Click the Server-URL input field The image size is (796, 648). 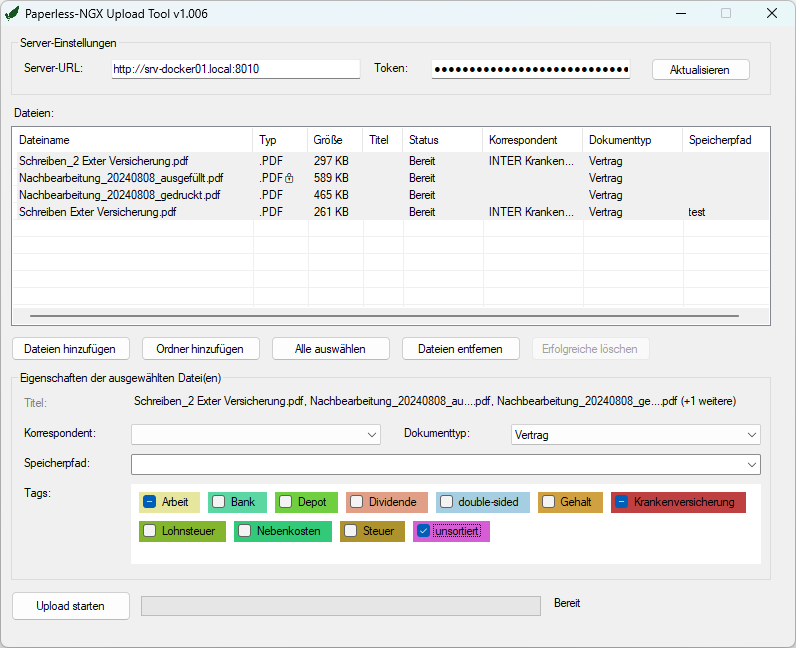tap(236, 69)
